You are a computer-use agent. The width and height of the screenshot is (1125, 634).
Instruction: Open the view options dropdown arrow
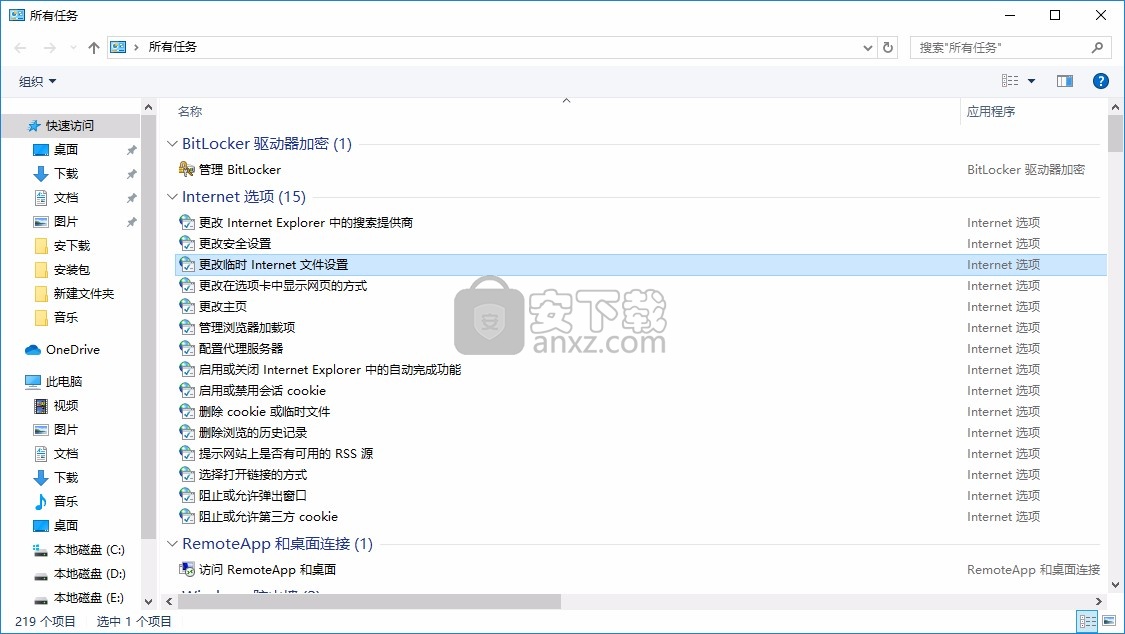pos(1032,81)
